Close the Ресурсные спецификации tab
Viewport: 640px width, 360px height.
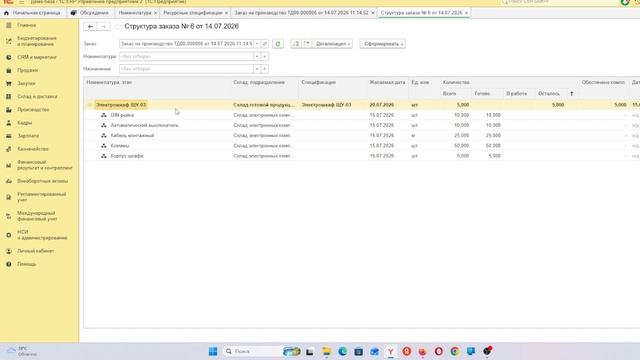(x=227, y=13)
